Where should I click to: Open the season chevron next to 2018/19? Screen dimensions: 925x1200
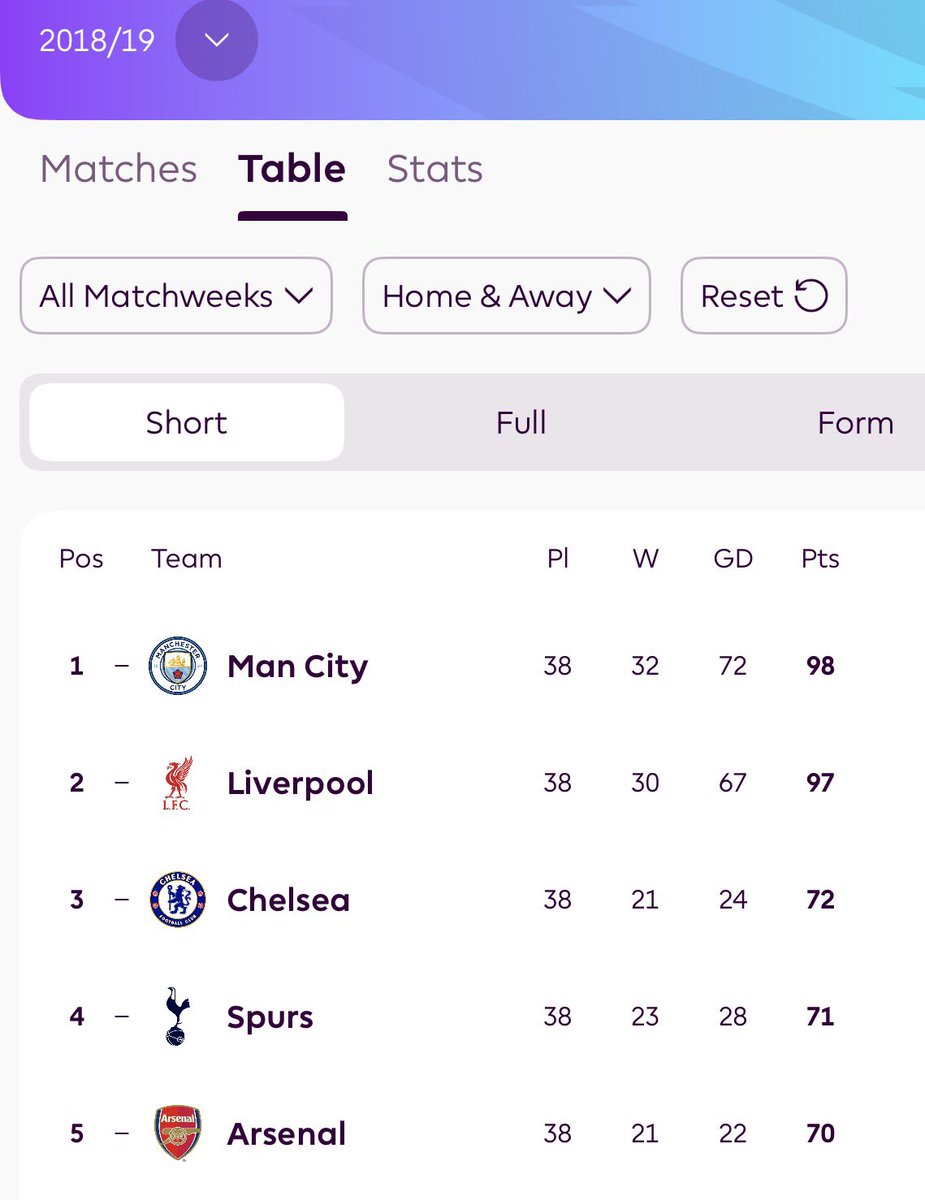pos(217,41)
